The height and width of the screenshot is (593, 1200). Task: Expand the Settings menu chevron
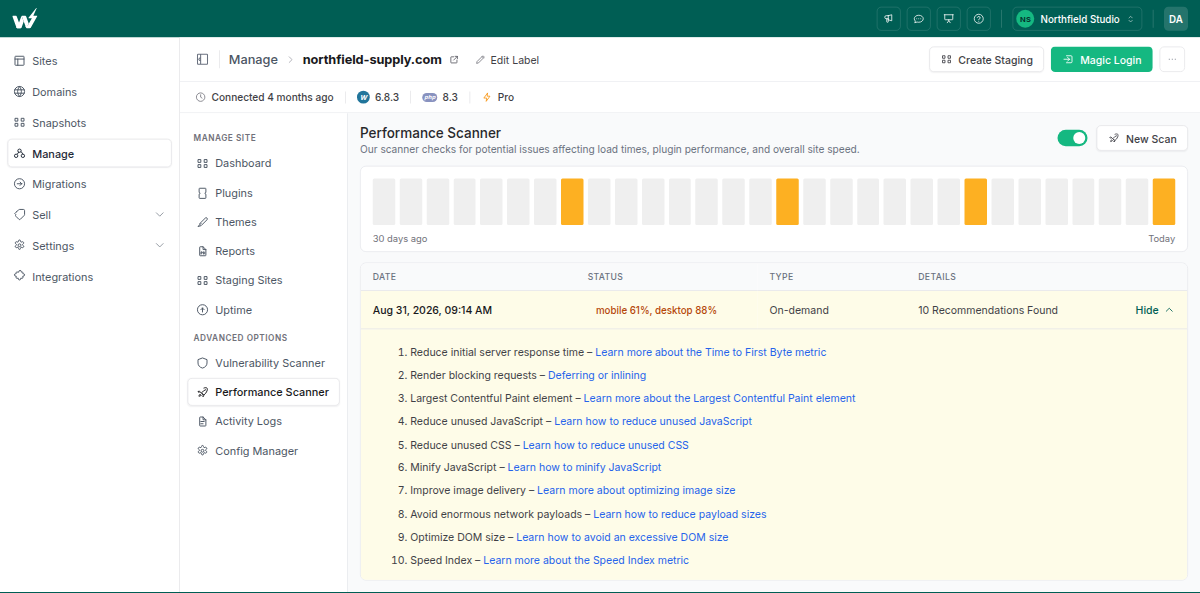coord(160,246)
